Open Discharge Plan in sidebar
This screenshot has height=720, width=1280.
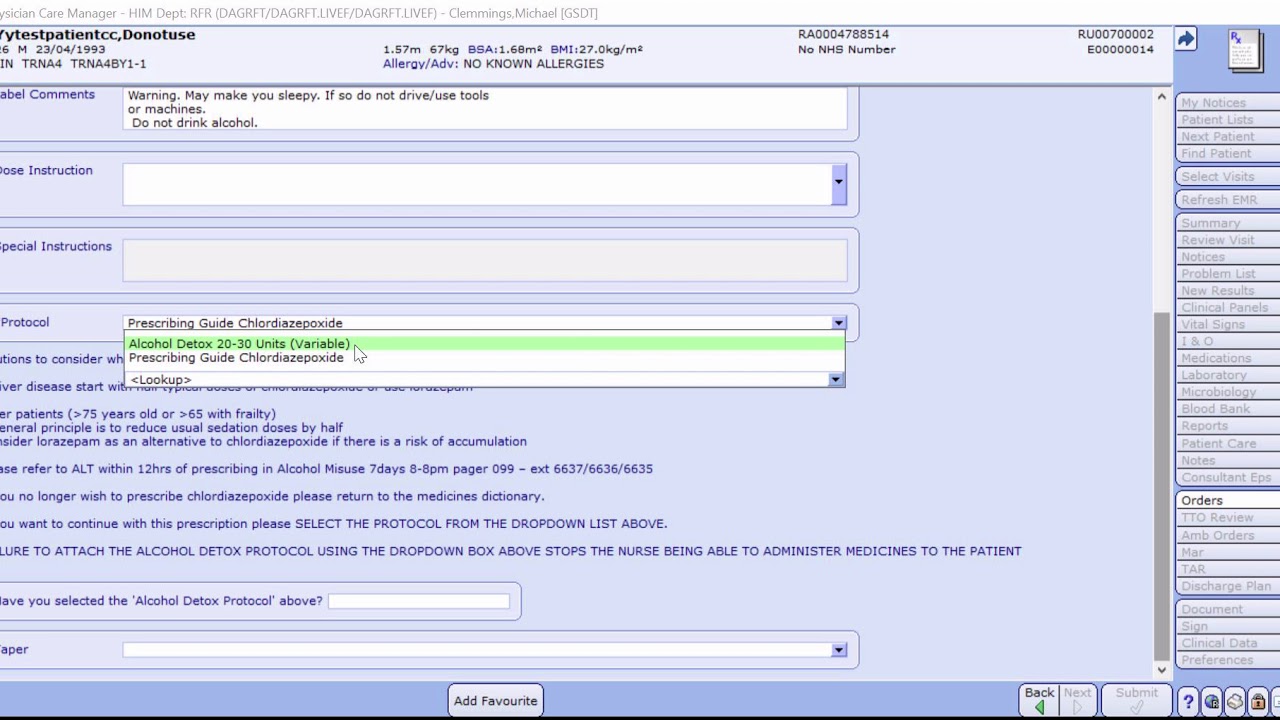(1228, 586)
